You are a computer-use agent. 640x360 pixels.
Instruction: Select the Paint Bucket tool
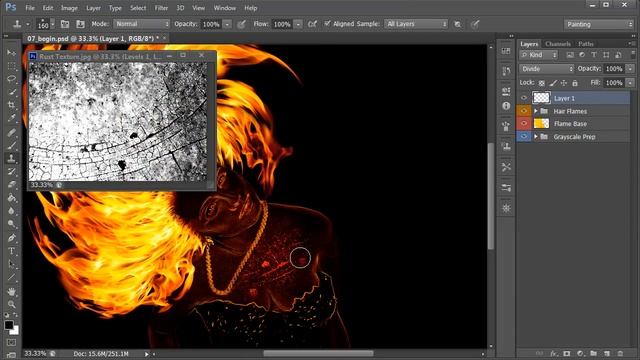[x=11, y=198]
